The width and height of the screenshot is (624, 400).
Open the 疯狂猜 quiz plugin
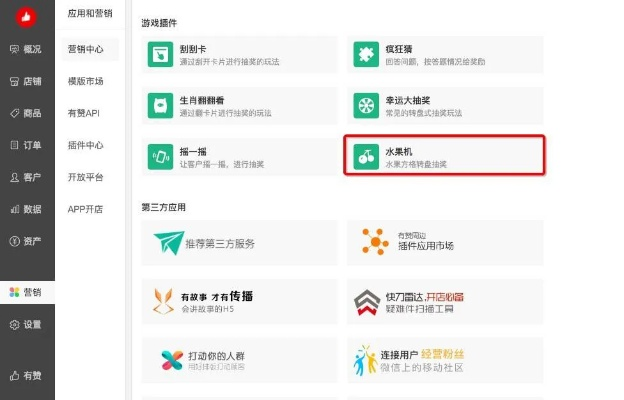click(445, 55)
